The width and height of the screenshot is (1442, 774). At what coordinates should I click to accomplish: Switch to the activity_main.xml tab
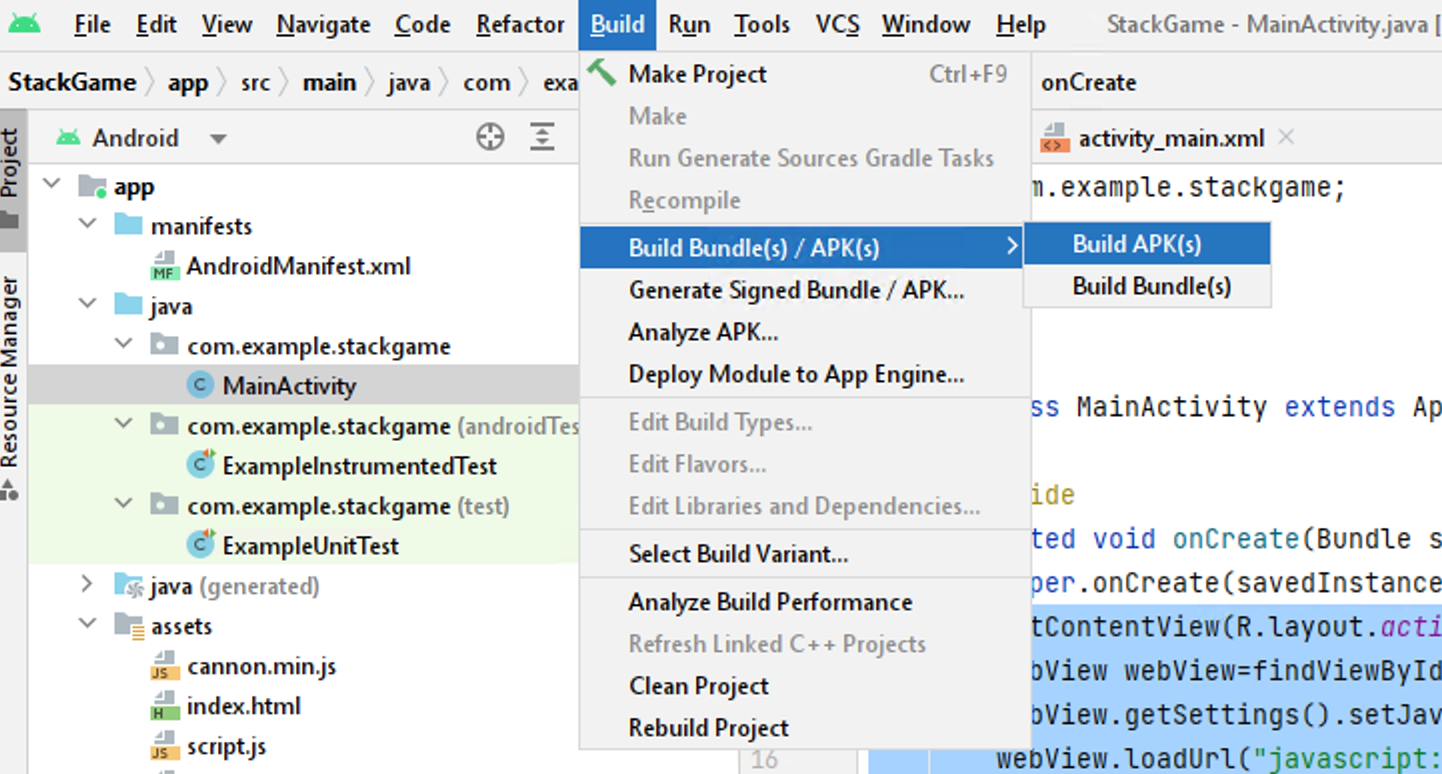1170,139
